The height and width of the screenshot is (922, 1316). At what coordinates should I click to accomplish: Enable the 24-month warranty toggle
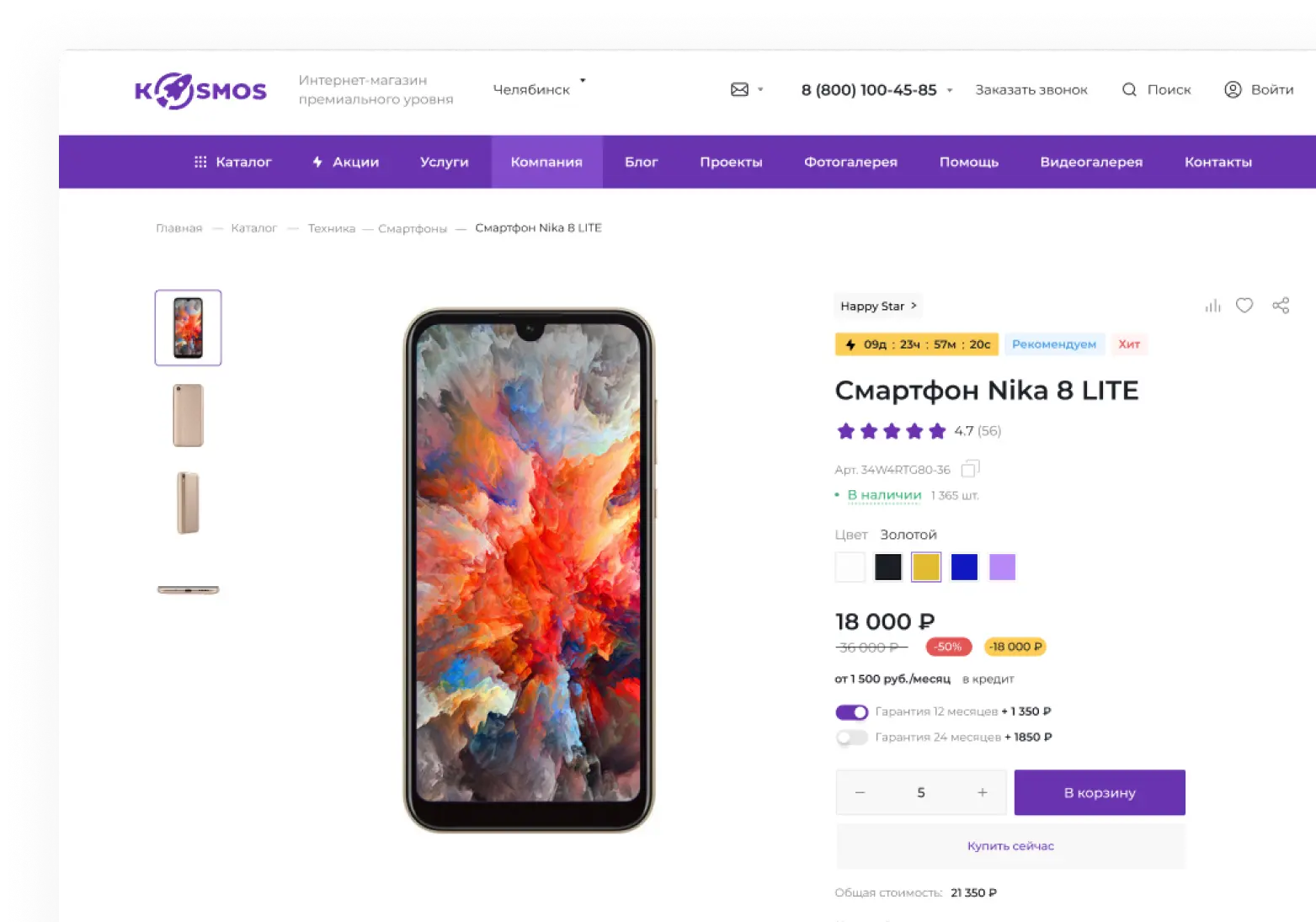(851, 738)
